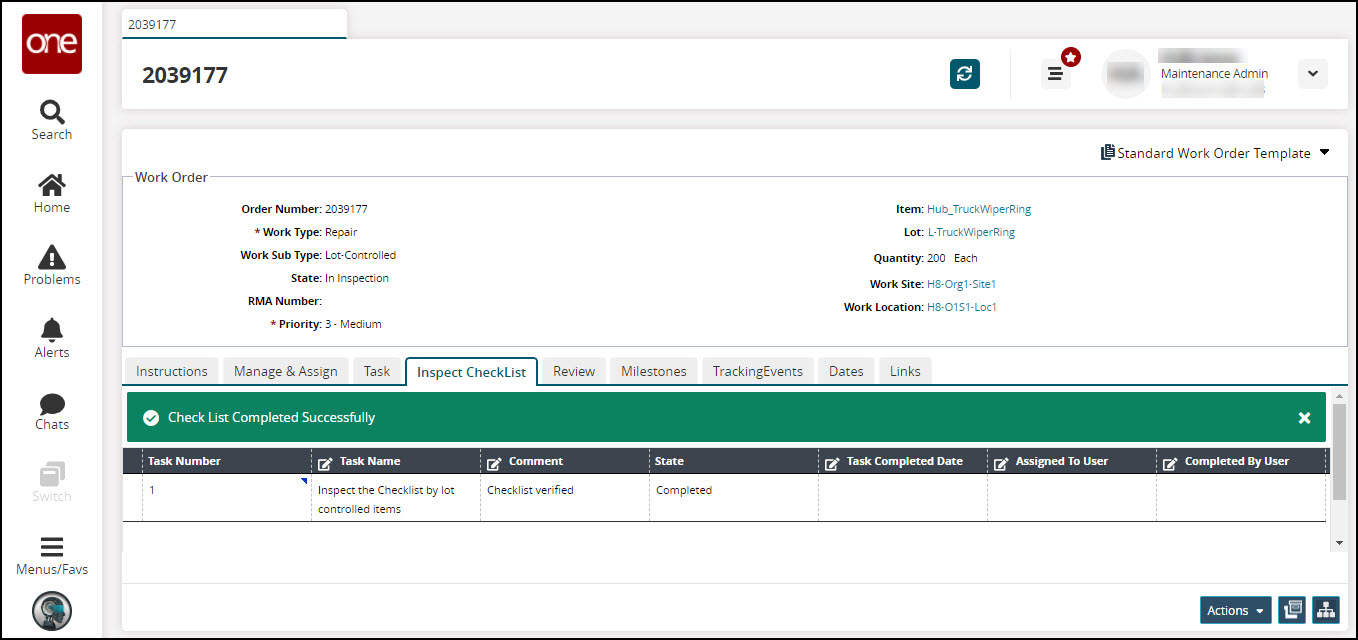The height and width of the screenshot is (640, 1358).
Task: Click the checklist table scroll-down arrow
Action: pos(1339,542)
